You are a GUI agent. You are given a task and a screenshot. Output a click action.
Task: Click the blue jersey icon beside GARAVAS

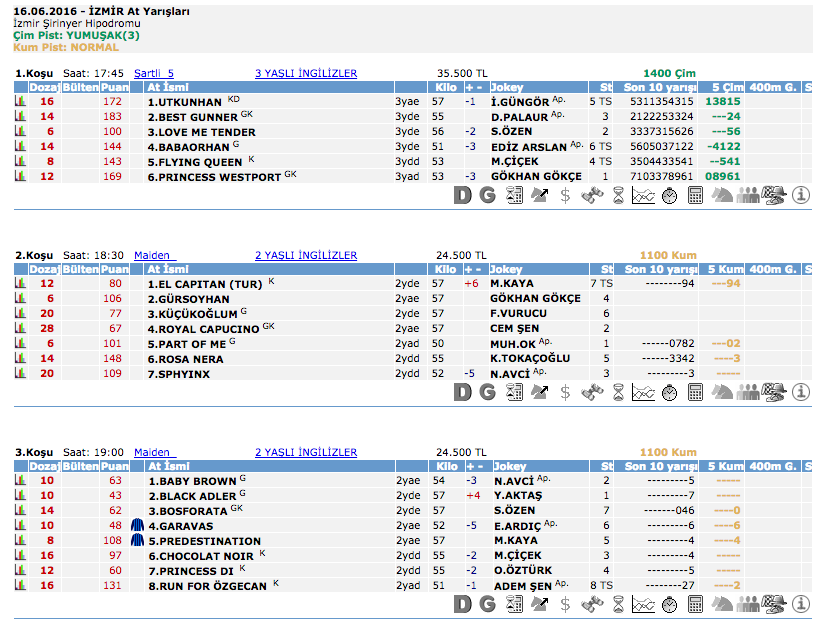pyautogui.click(x=138, y=525)
